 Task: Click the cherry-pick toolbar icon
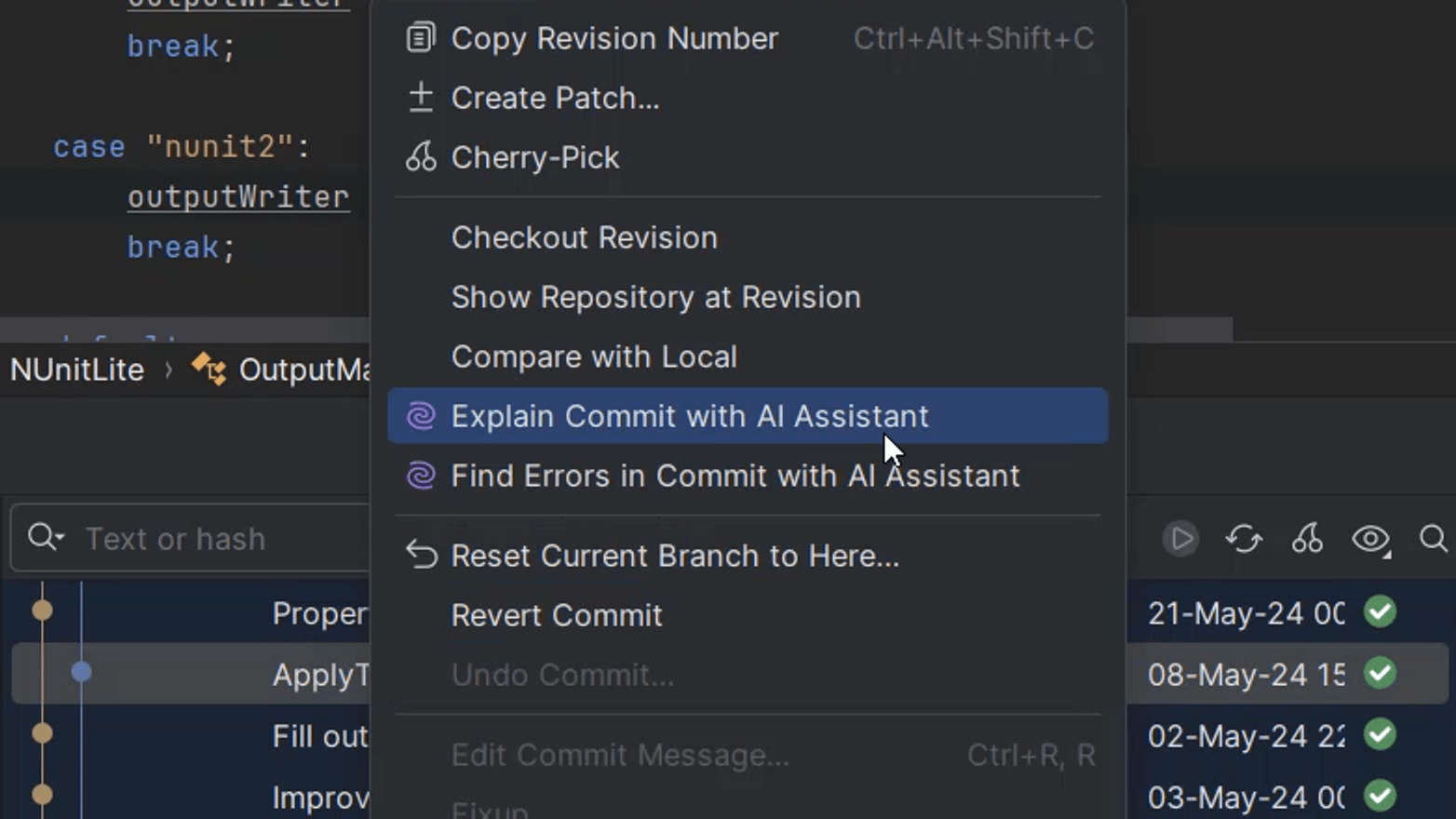(x=1307, y=539)
